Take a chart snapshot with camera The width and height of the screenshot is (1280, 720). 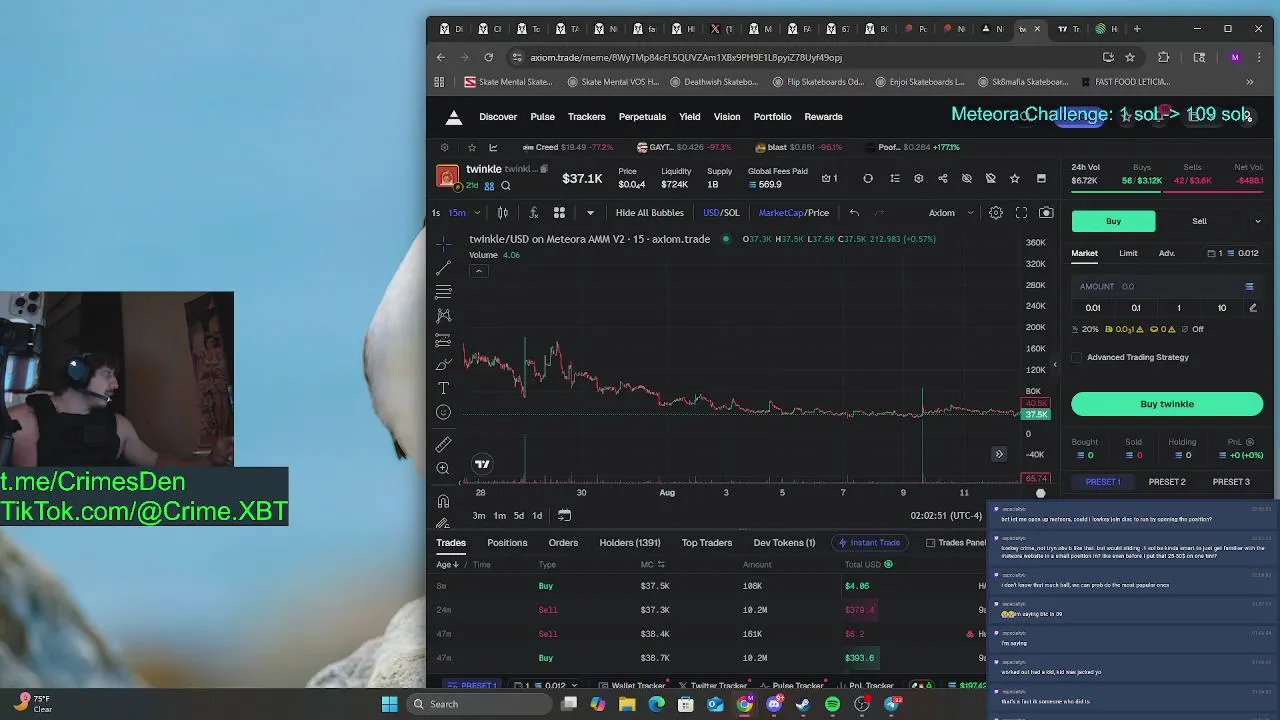point(1046,213)
